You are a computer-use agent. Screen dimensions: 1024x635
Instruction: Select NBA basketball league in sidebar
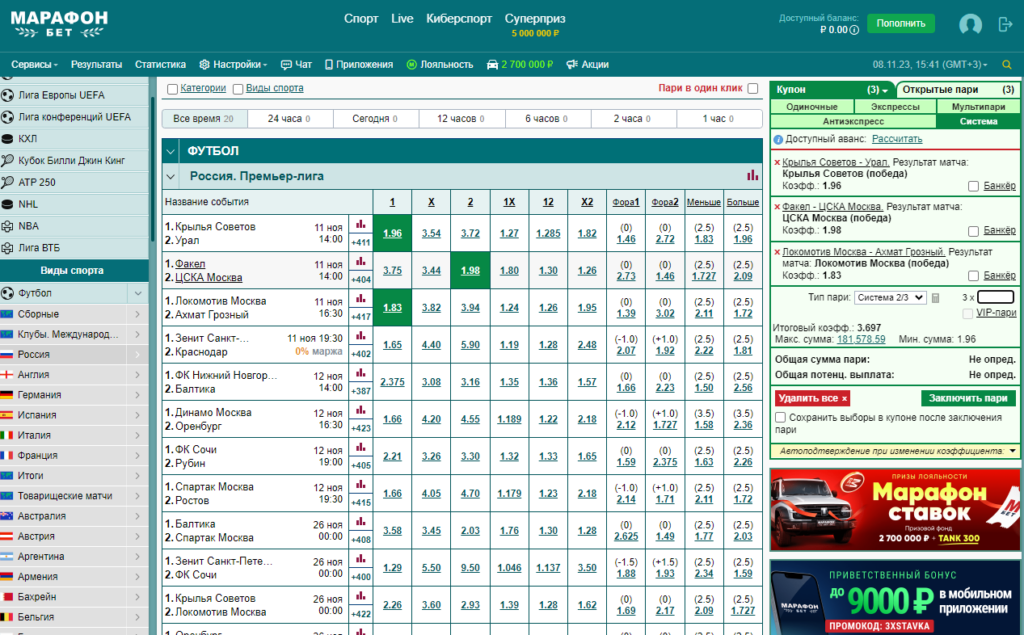coord(74,226)
